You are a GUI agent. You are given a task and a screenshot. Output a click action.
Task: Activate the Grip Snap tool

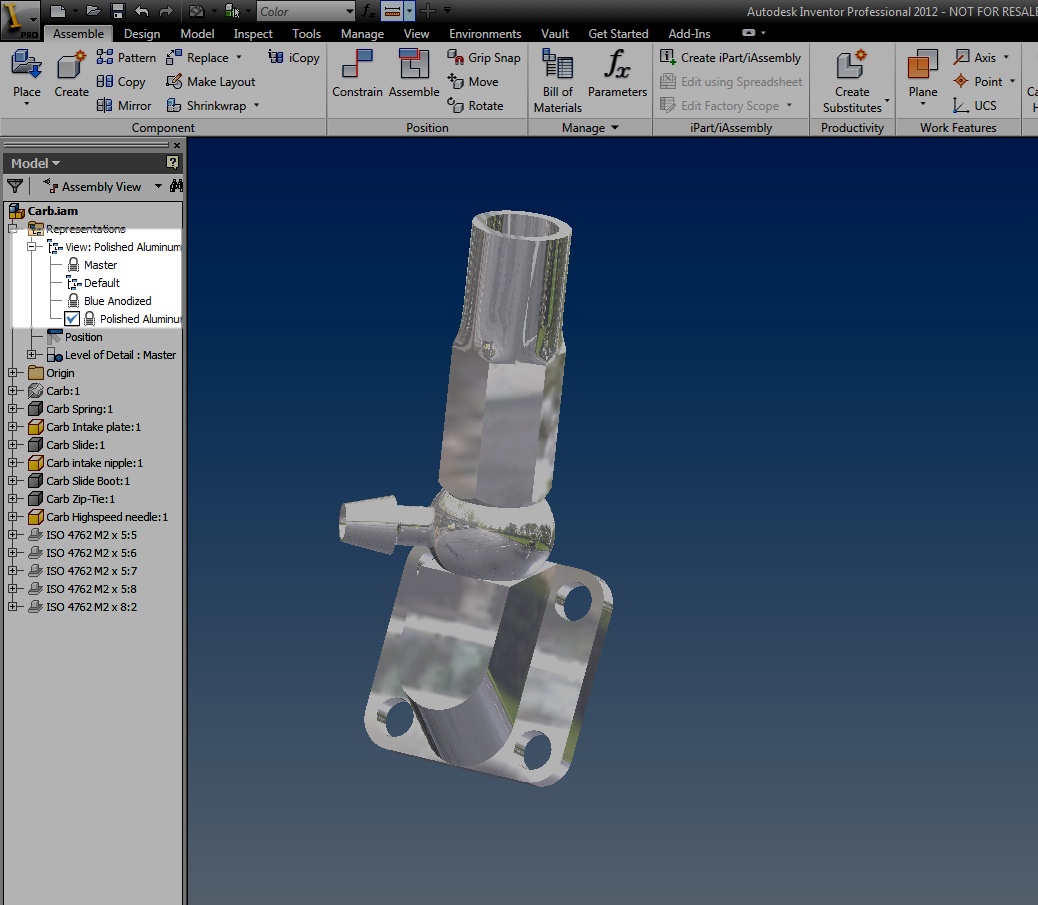(484, 58)
